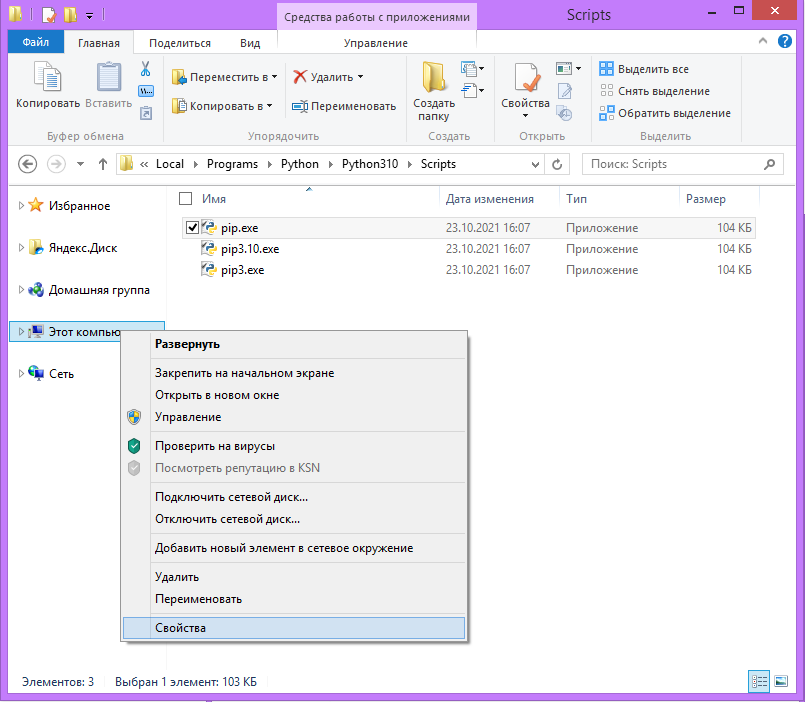Image resolution: width=805 pixels, height=702 pixels.
Task: Sort by the Дата изменения column header
Action: pyautogui.click(x=499, y=199)
